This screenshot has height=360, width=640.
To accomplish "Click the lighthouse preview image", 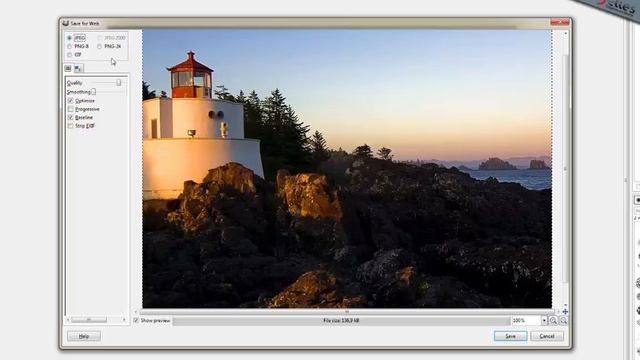I will pos(347,169).
